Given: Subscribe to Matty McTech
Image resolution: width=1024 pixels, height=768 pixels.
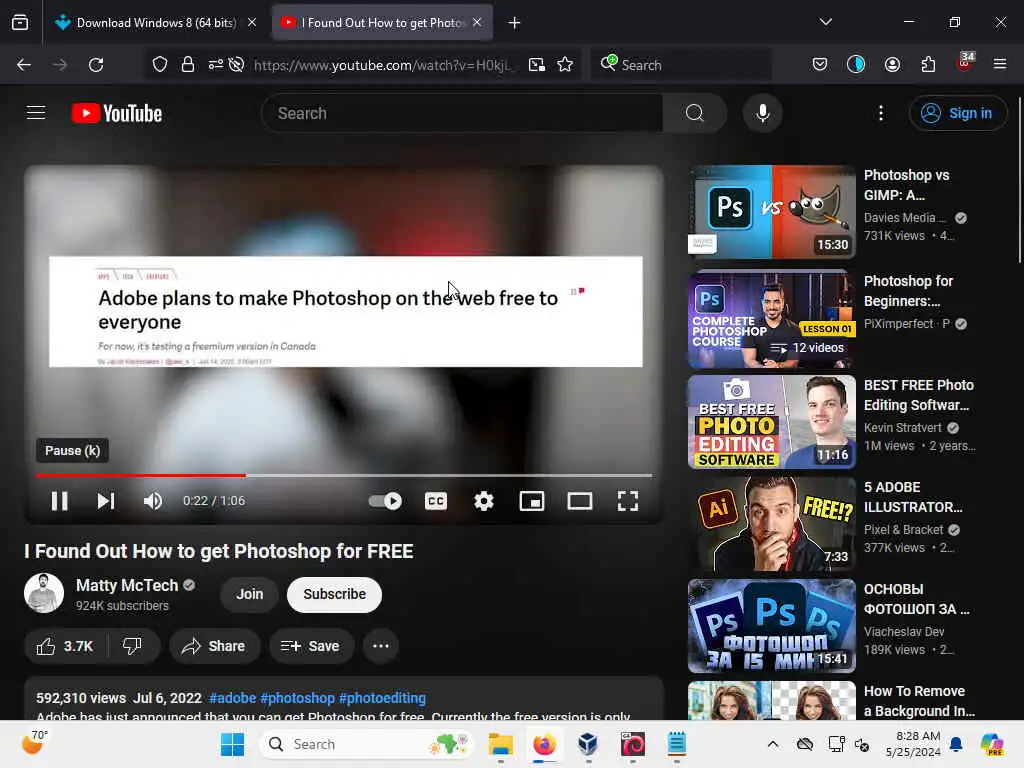Looking at the screenshot, I should [x=334, y=594].
